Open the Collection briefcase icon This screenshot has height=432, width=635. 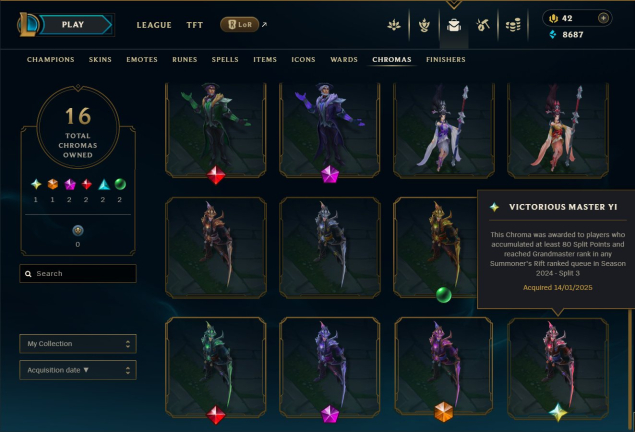[454, 26]
